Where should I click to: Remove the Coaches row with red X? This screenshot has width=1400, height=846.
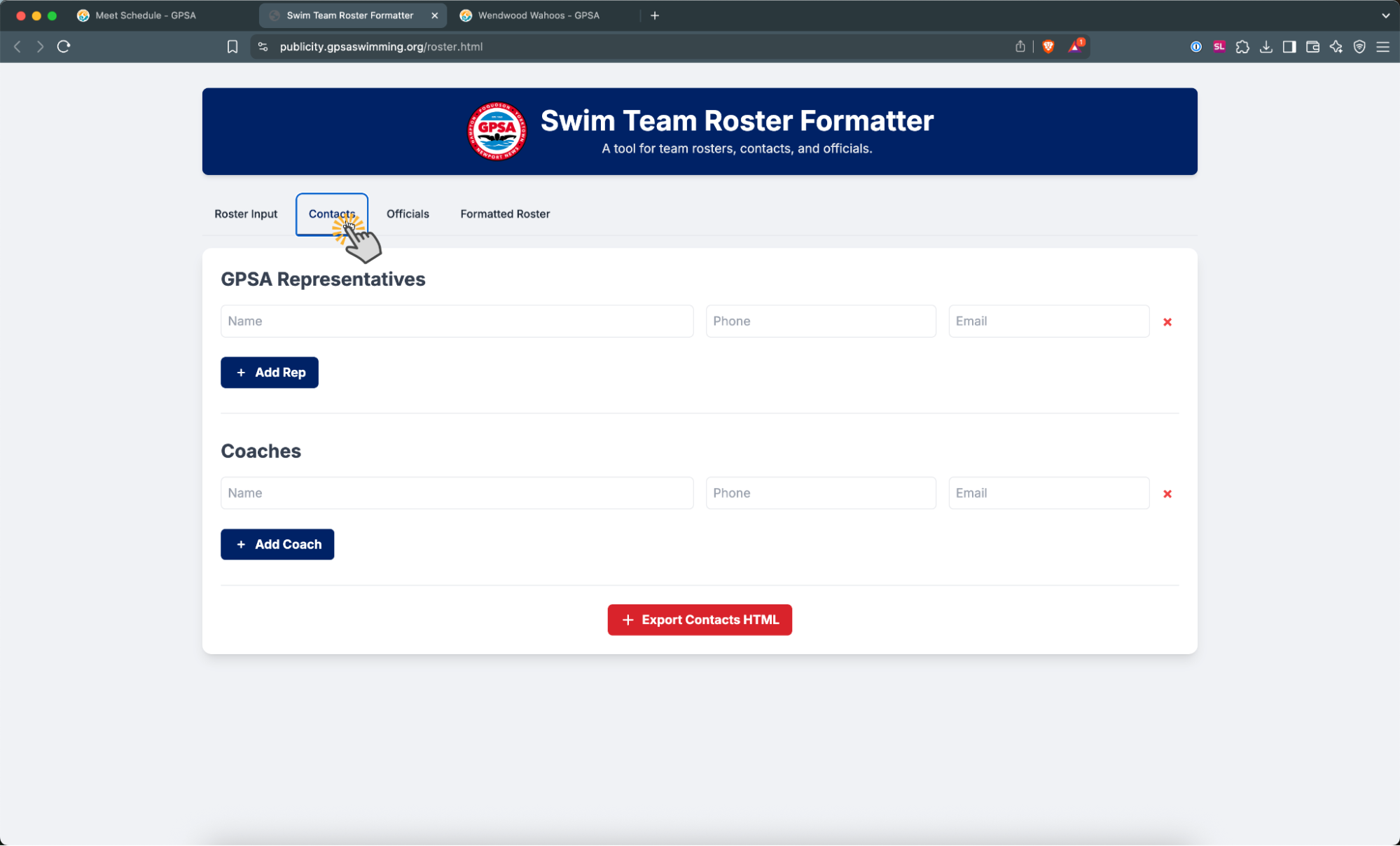[x=1167, y=494]
